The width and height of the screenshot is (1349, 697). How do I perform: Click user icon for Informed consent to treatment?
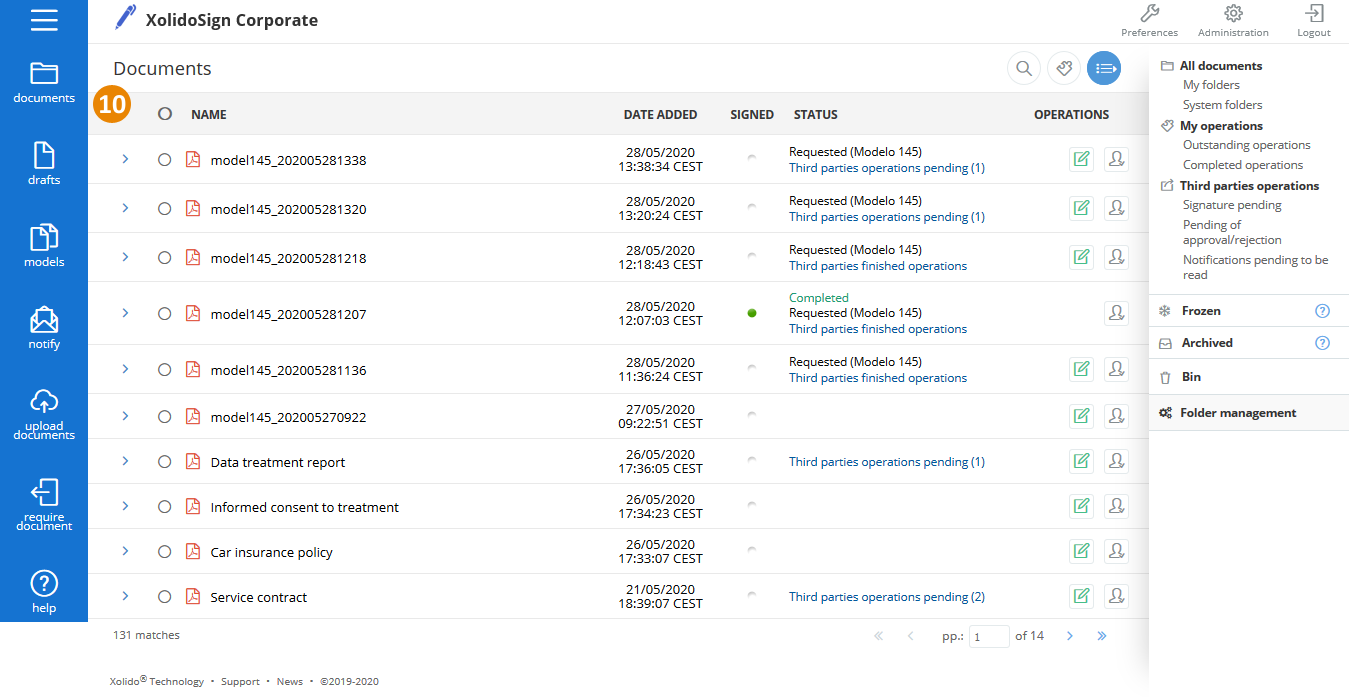(x=1116, y=506)
